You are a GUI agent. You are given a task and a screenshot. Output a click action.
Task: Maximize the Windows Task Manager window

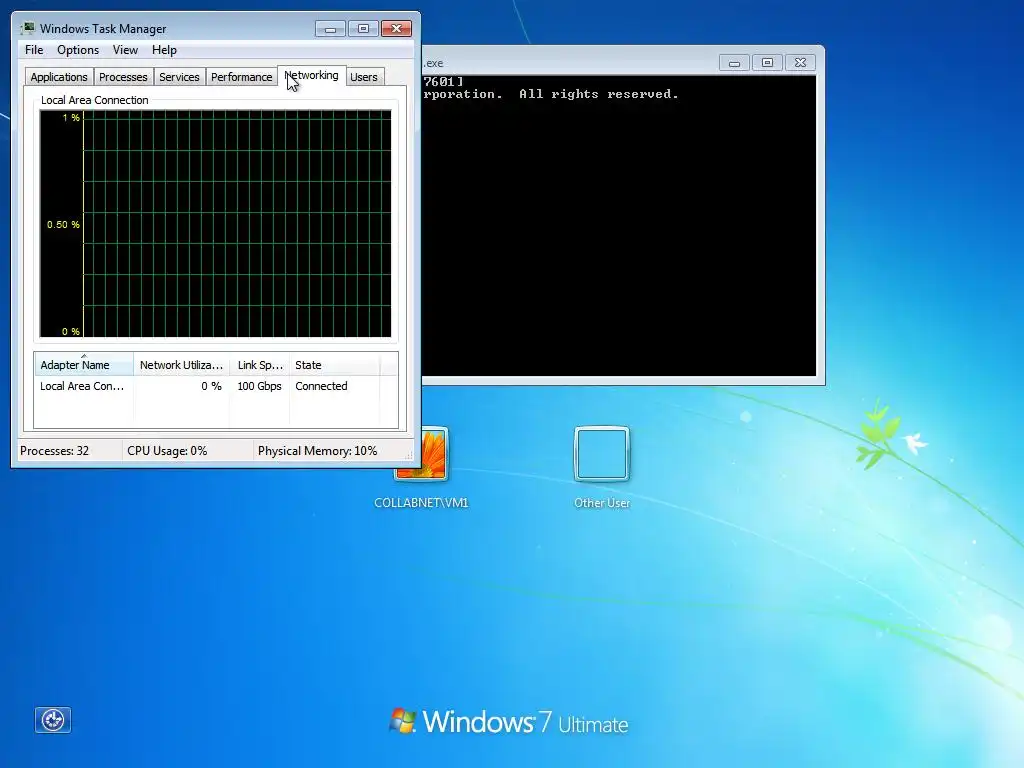pos(363,29)
